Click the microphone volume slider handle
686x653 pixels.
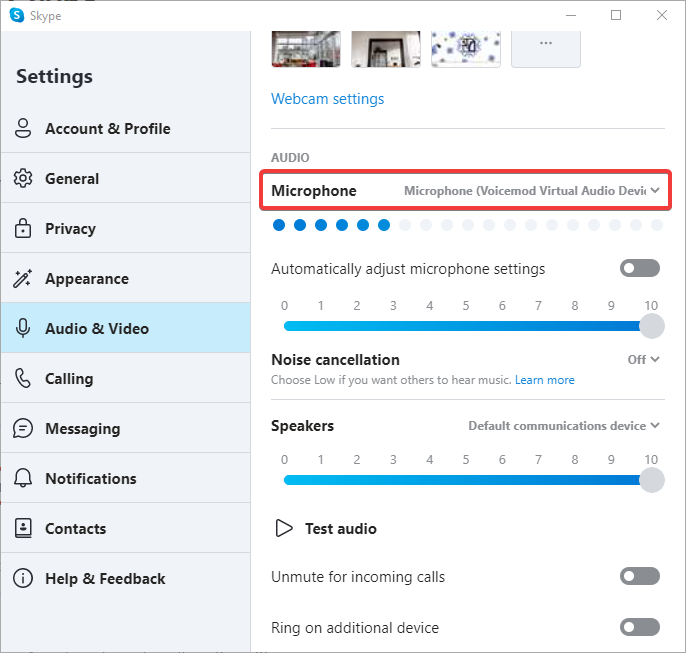[x=652, y=326]
